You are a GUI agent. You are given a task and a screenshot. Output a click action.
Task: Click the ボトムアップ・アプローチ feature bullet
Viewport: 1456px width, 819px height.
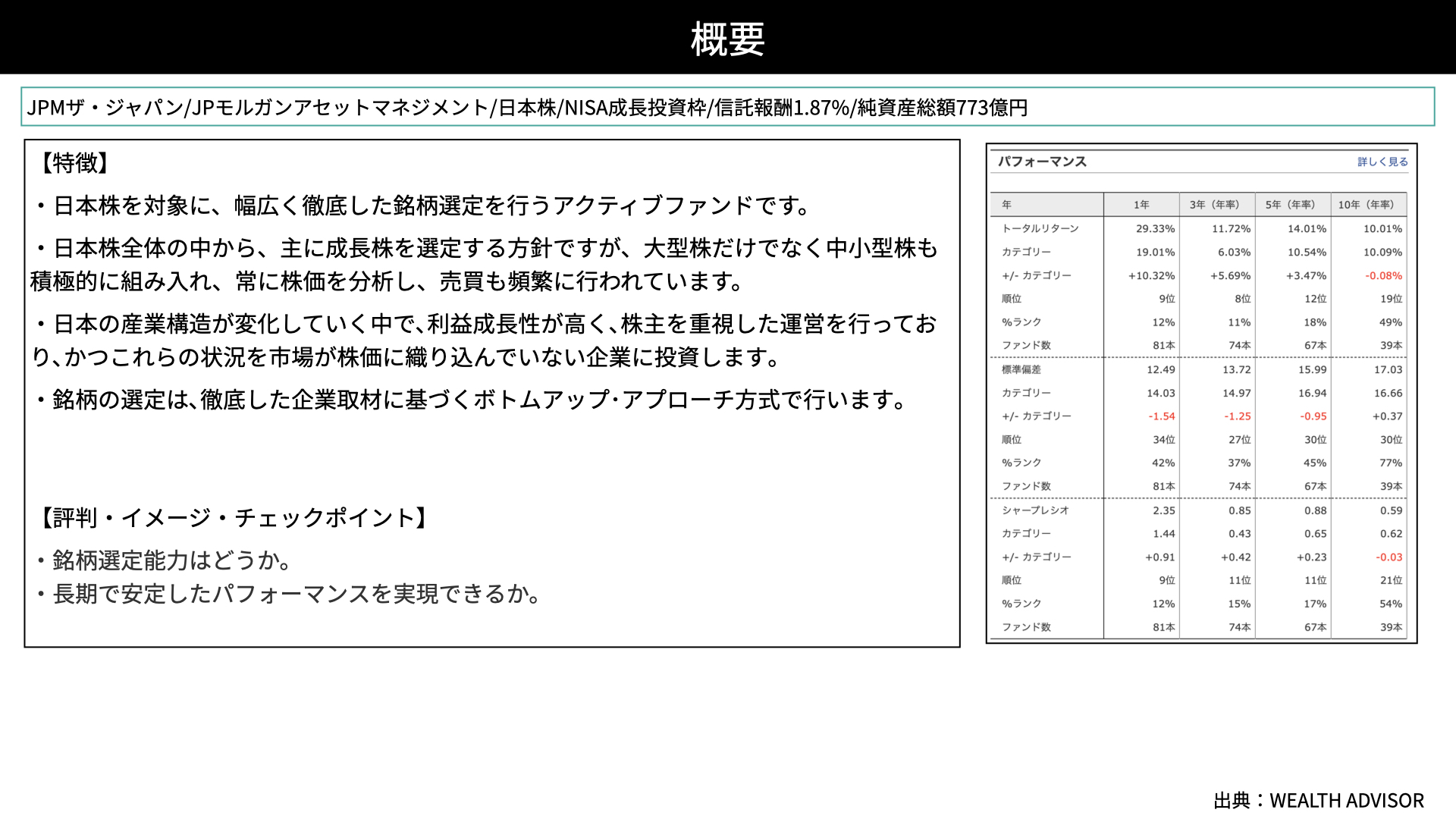(472, 400)
